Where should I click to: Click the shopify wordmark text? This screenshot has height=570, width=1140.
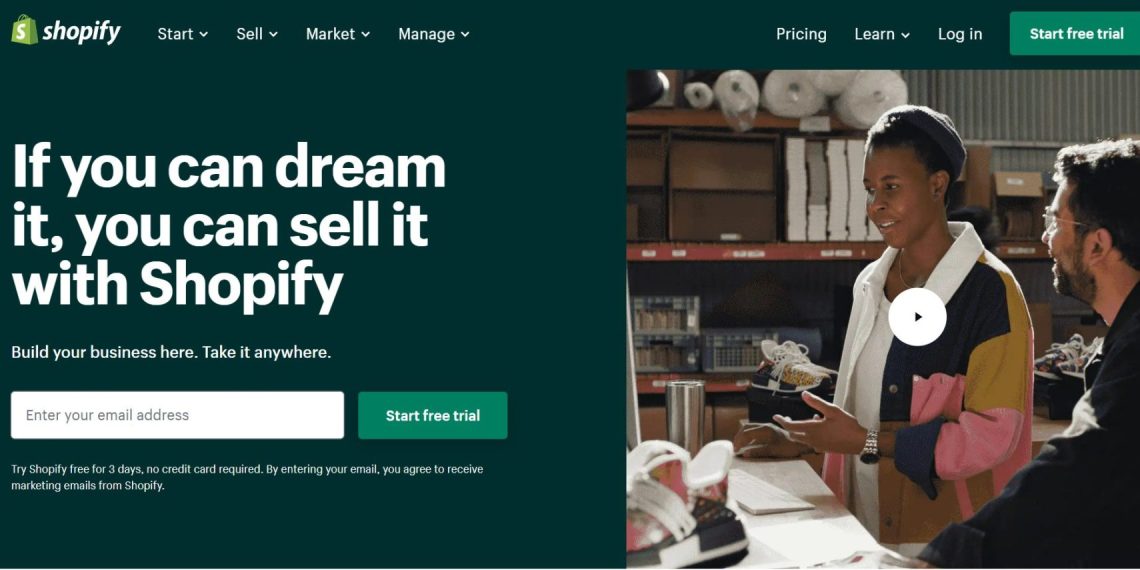pos(81,32)
